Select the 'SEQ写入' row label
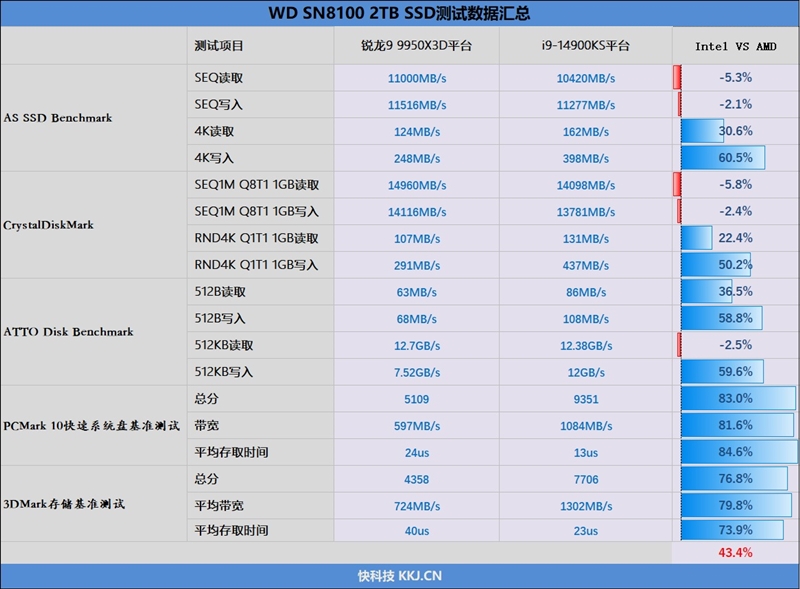 (218, 104)
